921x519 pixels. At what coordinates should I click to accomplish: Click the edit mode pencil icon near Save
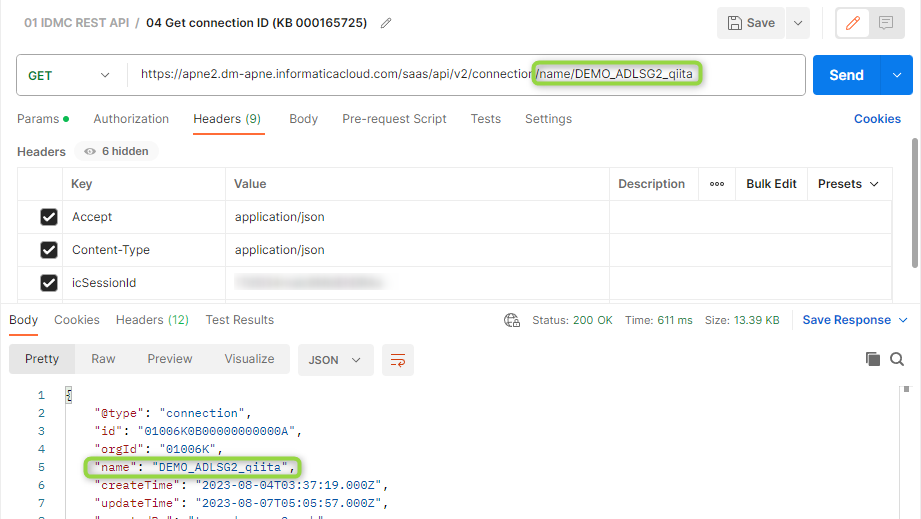pyautogui.click(x=853, y=23)
